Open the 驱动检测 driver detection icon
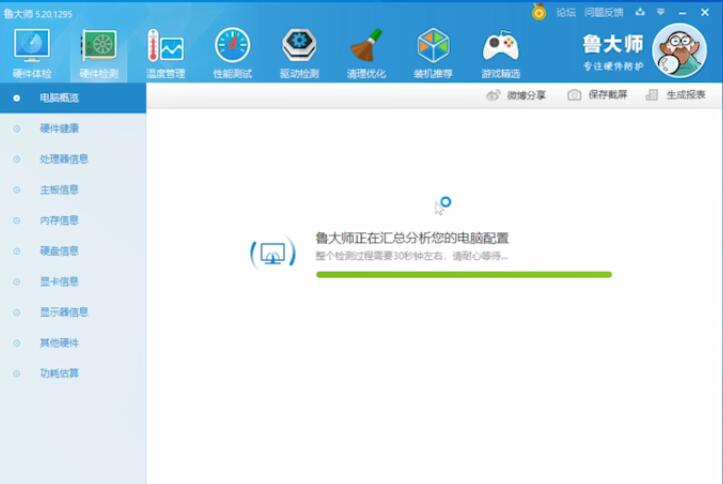The height and width of the screenshot is (484, 723). [x=299, y=45]
